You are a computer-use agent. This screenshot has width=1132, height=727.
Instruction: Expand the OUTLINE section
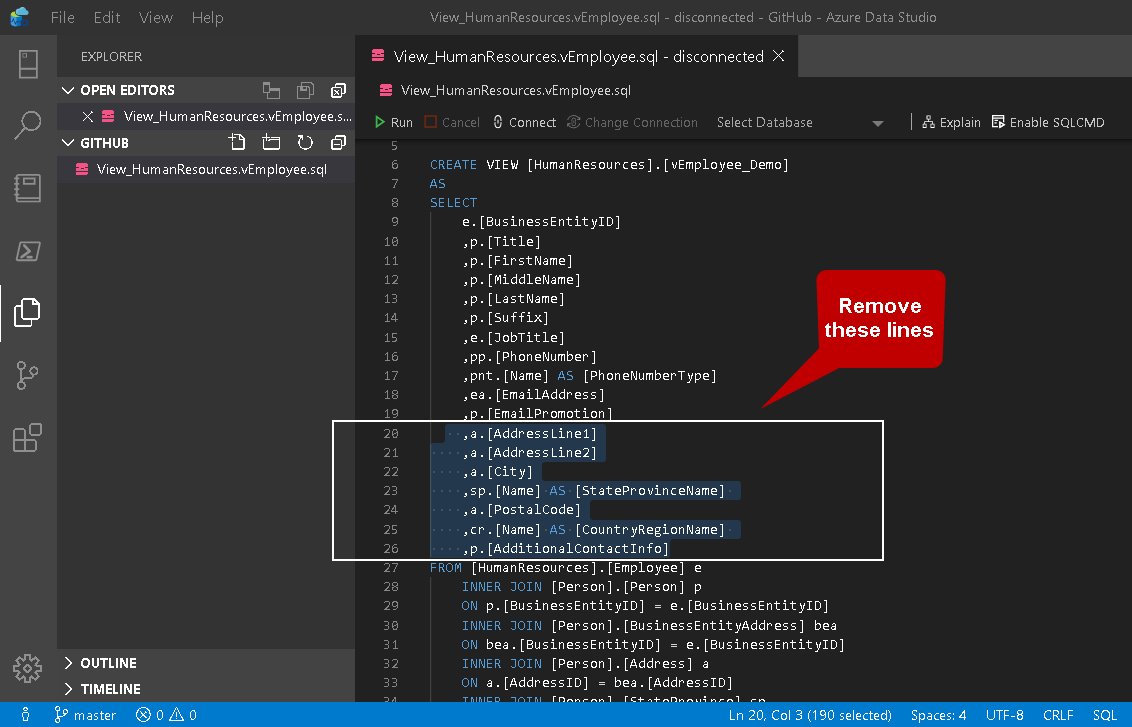pos(108,663)
